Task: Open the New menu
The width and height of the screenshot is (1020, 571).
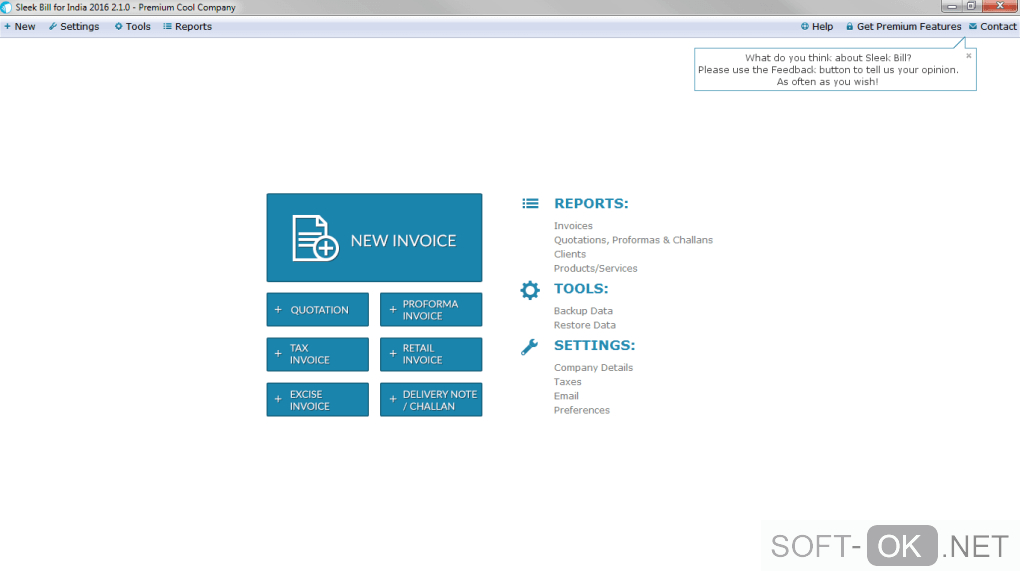Action: tap(20, 27)
